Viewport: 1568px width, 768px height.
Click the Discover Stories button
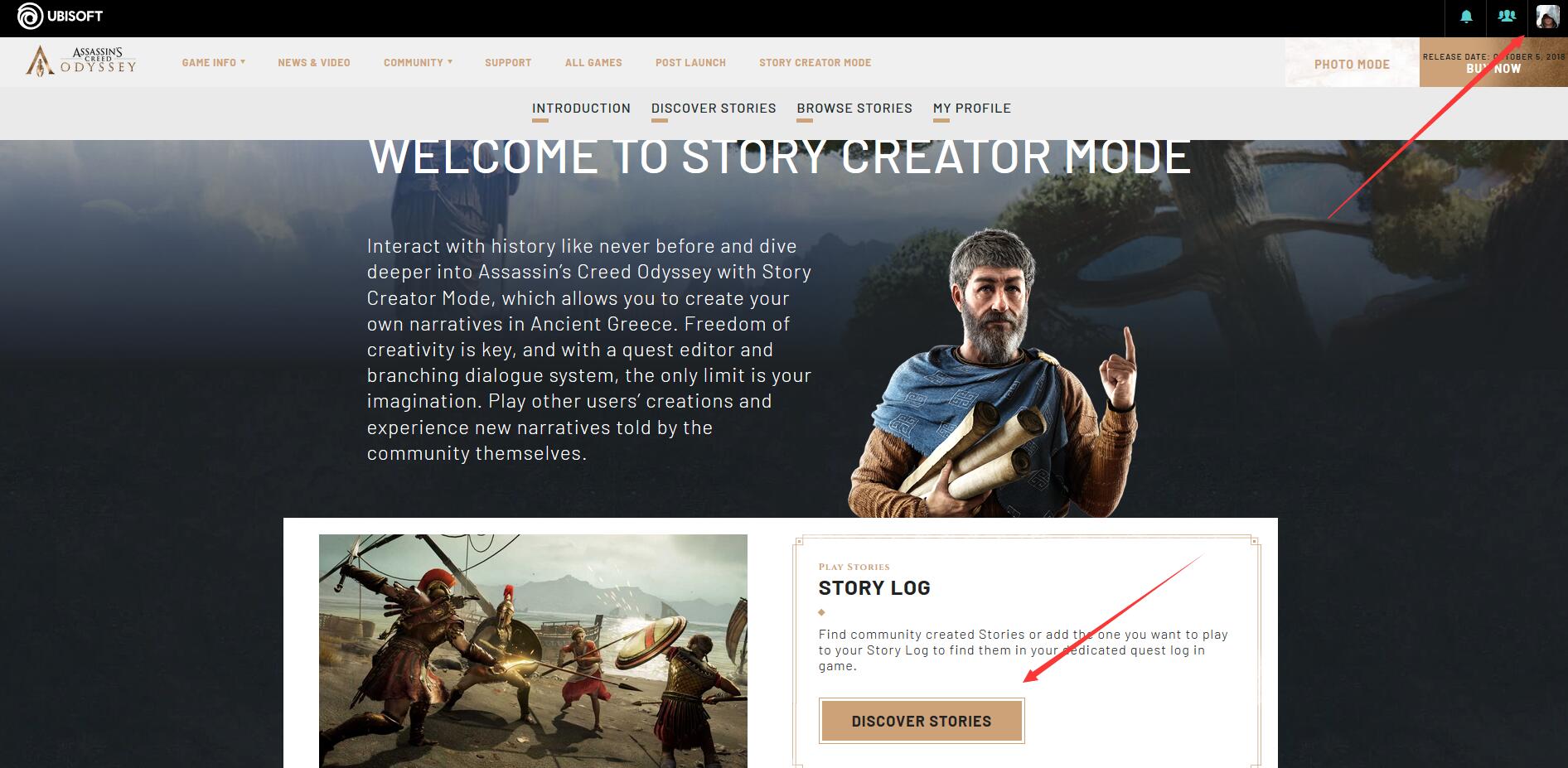click(922, 721)
